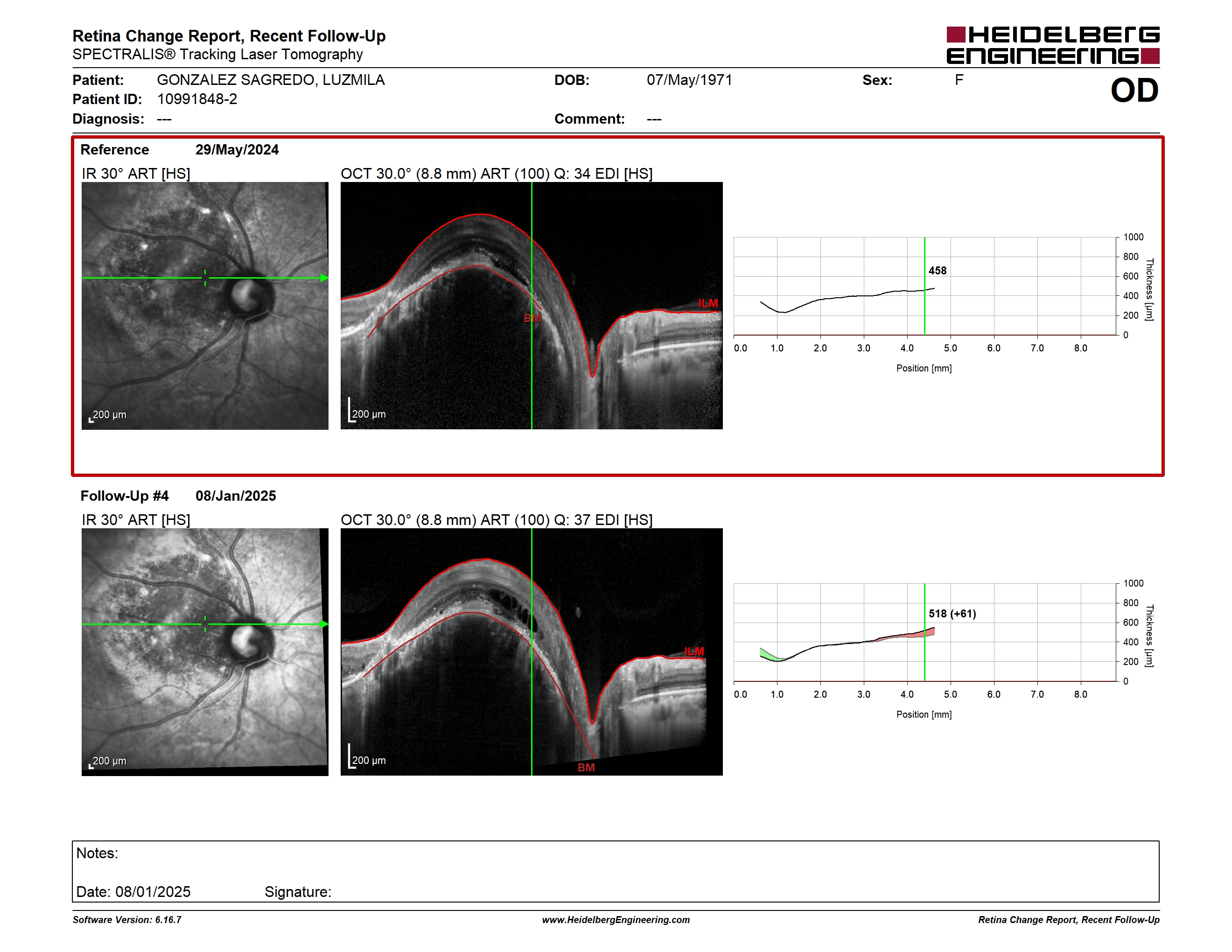Image resolution: width=1232 pixels, height=952 pixels.
Task: Click the follow-up date 08/Jan/2025
Action: (x=236, y=496)
